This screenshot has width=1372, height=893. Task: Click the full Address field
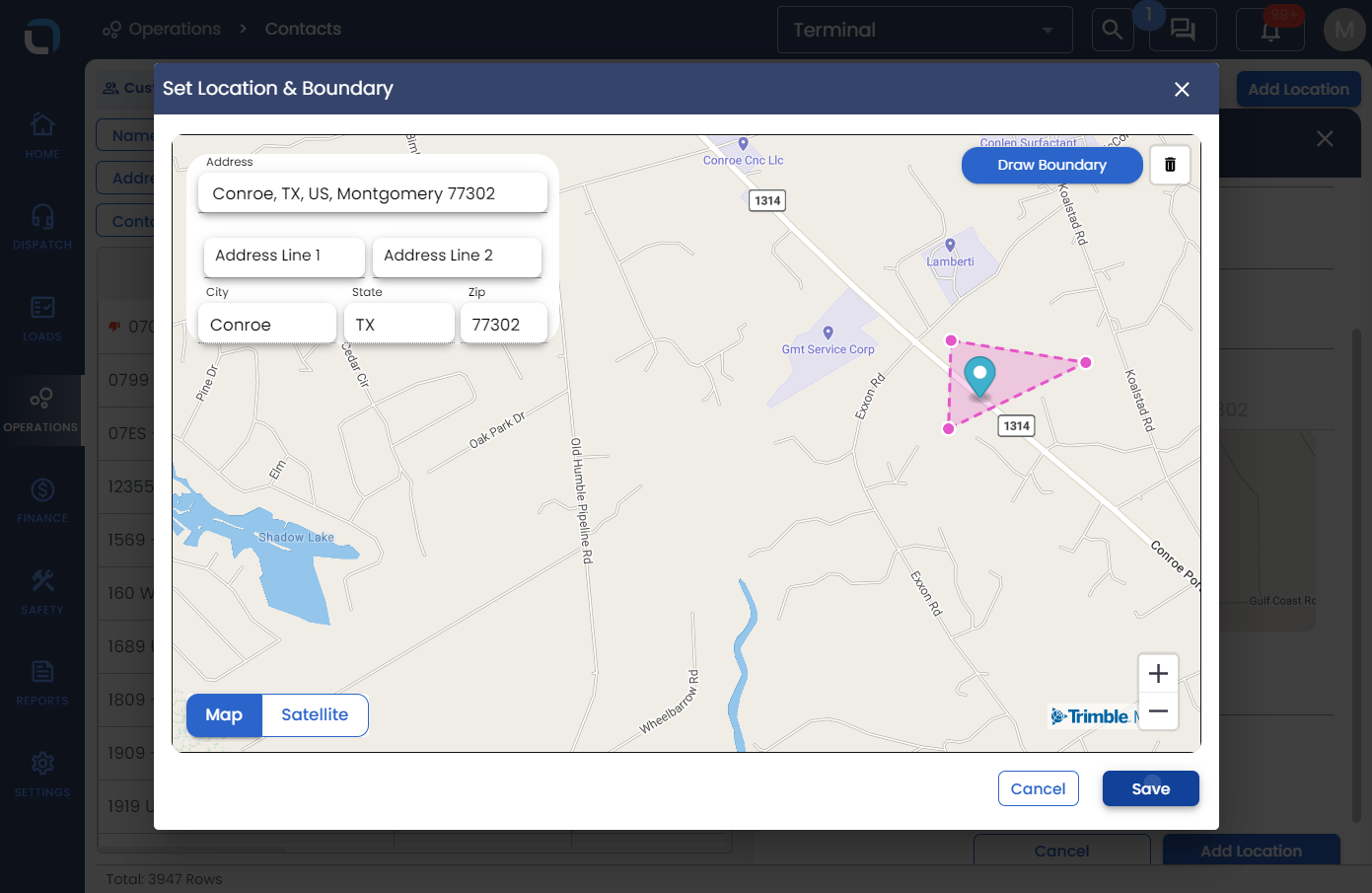(x=373, y=193)
